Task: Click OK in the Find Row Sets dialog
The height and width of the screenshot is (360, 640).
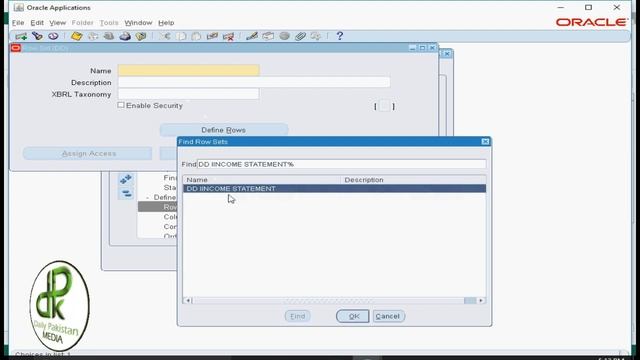Action: click(x=353, y=316)
